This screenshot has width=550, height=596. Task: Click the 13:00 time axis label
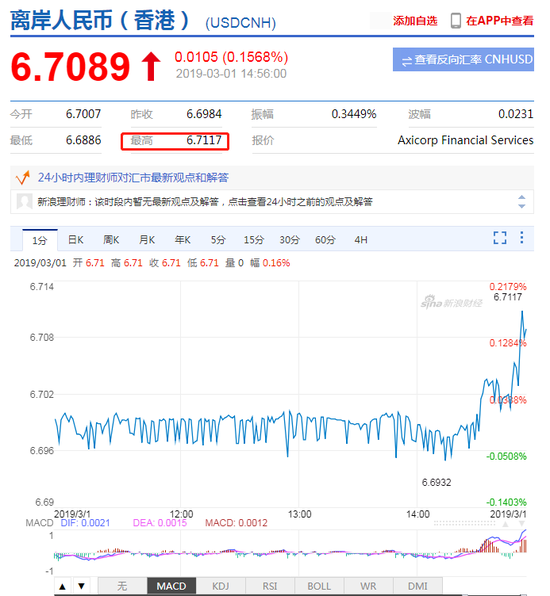click(x=300, y=514)
